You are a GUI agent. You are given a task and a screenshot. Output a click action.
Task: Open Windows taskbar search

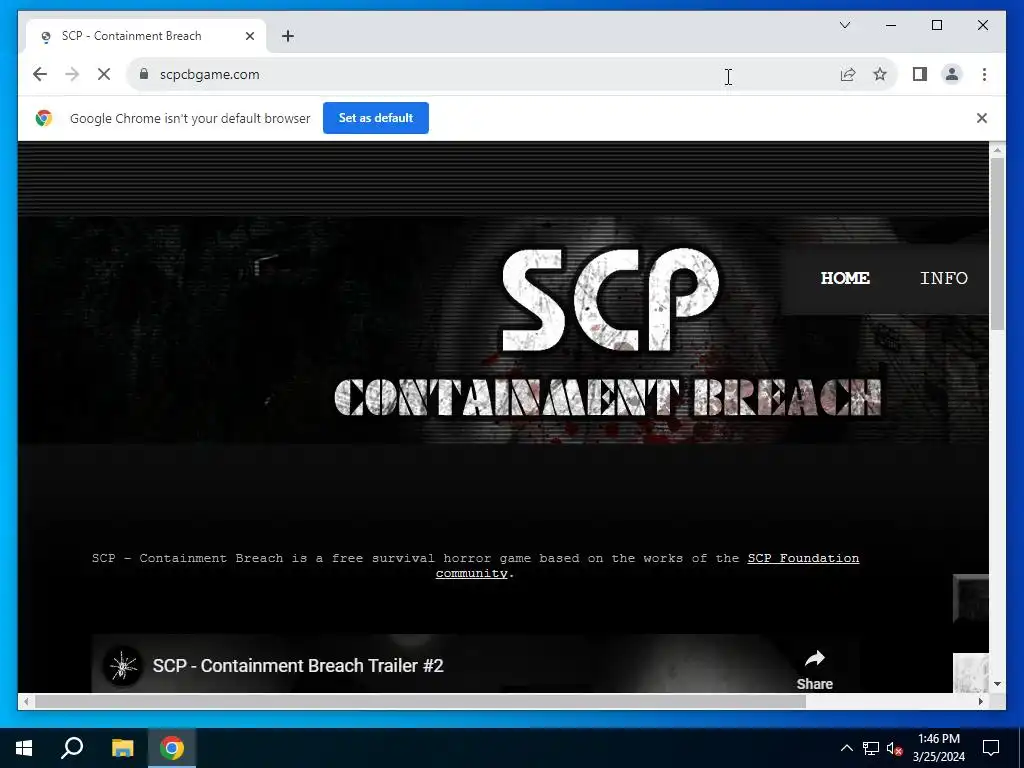pyautogui.click(x=72, y=748)
